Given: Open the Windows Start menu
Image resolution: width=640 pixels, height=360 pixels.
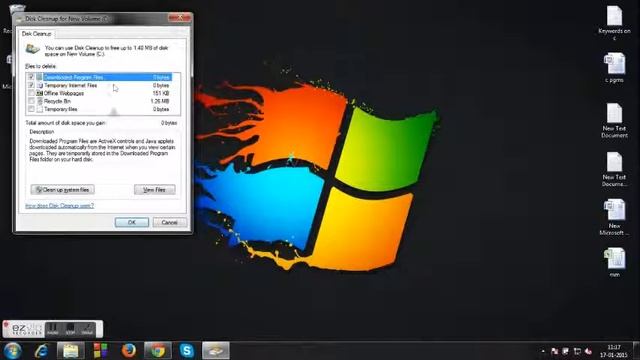Looking at the screenshot, I should pos(12,351).
